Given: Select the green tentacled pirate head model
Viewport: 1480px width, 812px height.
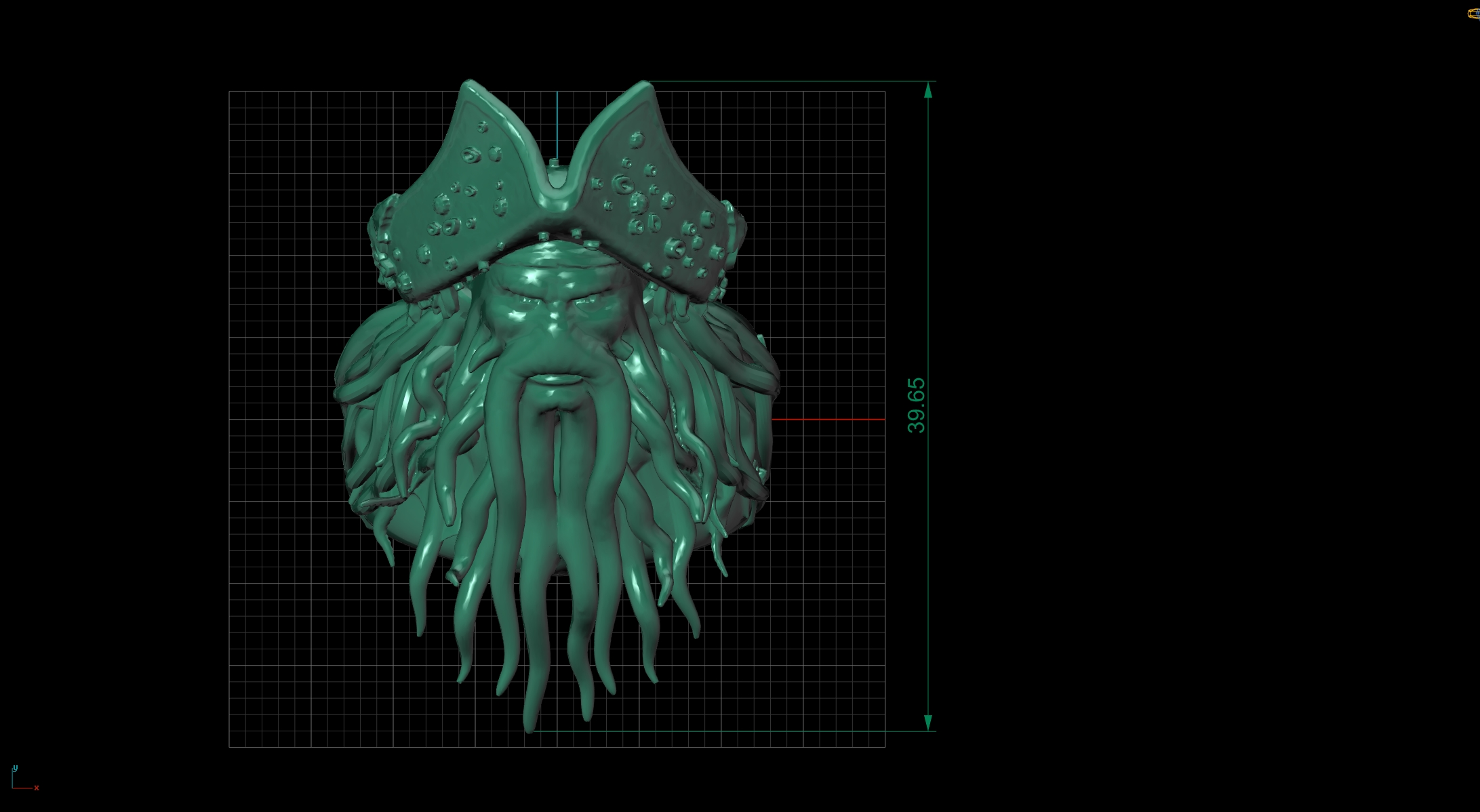Looking at the screenshot, I should point(556,407).
